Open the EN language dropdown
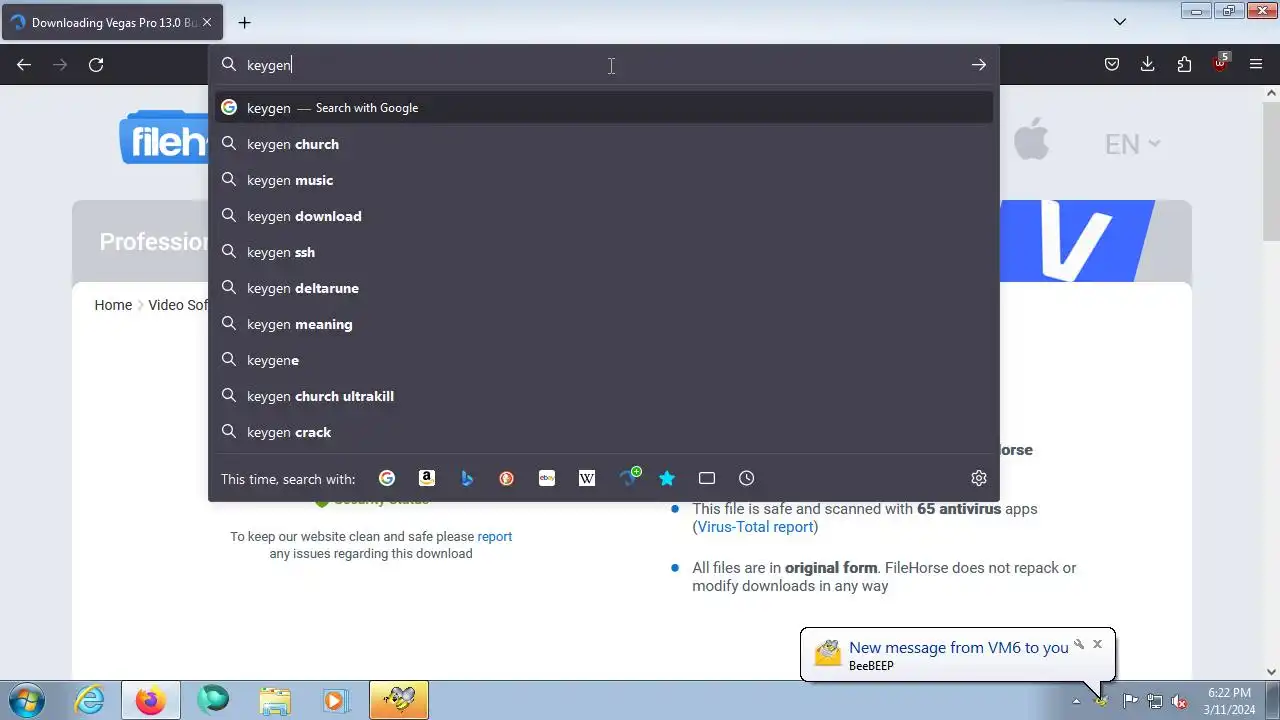Screen dimensions: 1280x720 1132,144
